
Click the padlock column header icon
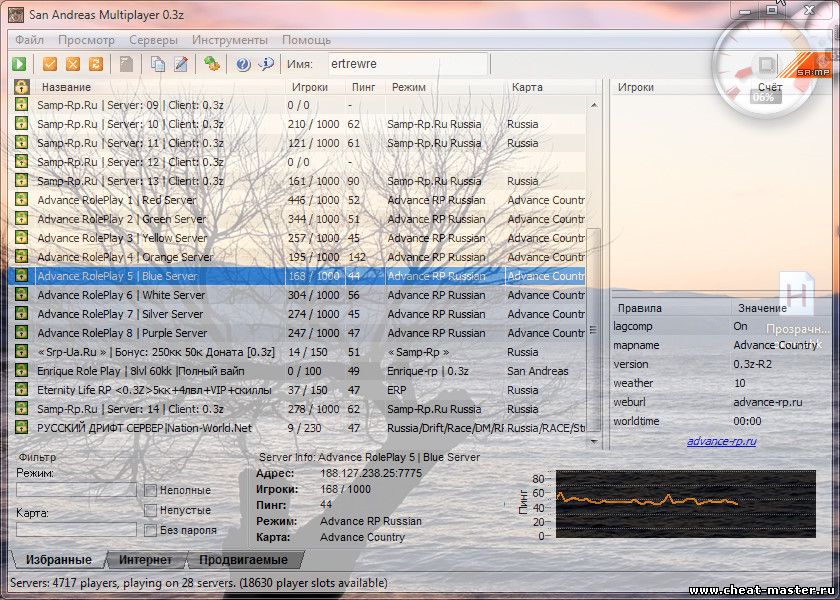pyautogui.click(x=20, y=87)
